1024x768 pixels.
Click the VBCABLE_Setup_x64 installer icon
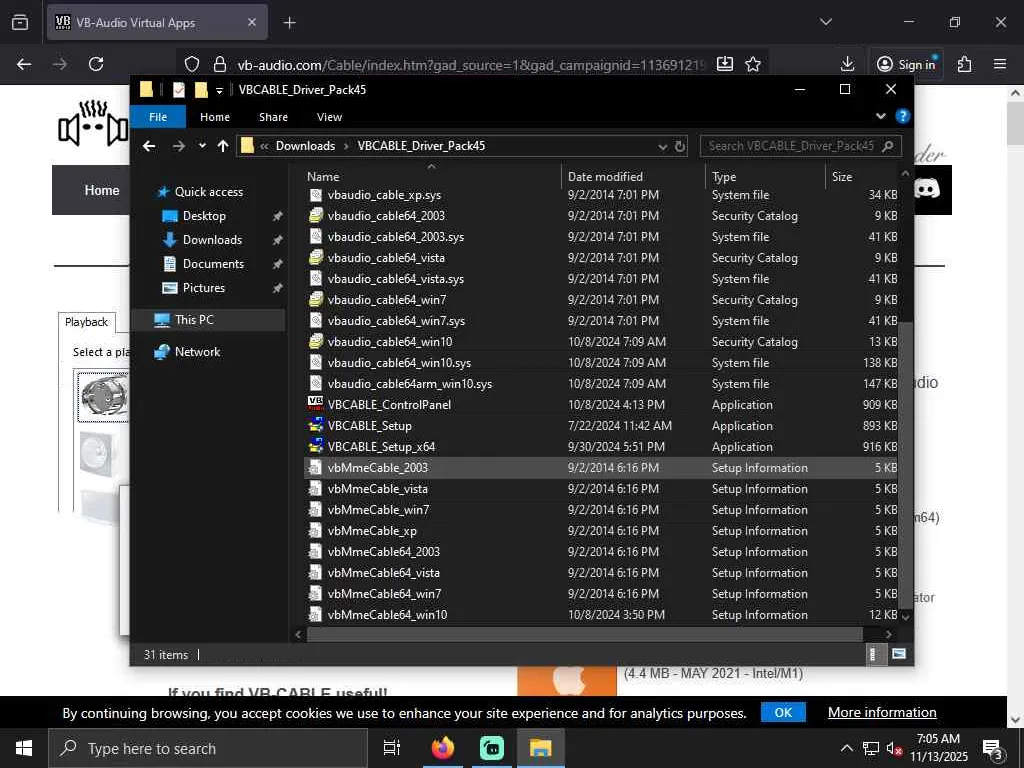pyautogui.click(x=315, y=446)
